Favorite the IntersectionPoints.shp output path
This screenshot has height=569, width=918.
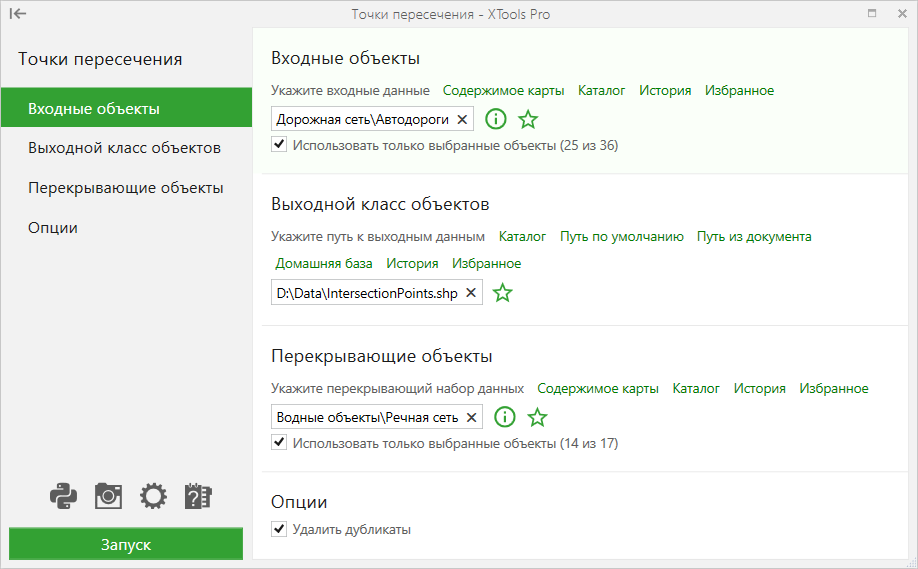pyautogui.click(x=502, y=293)
